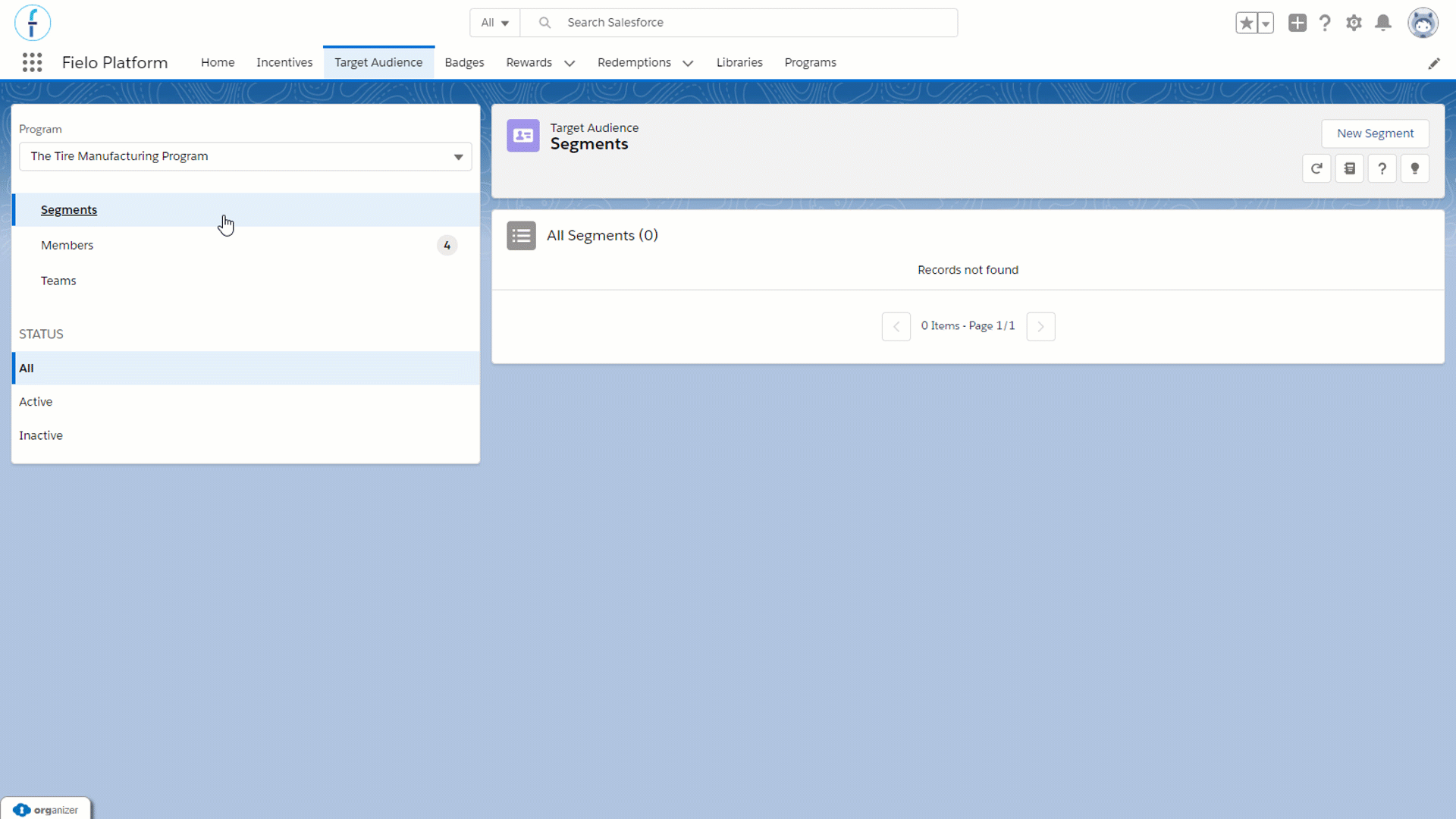The width and height of the screenshot is (1456, 819).
Task: Go to previous page of segments
Action: pyautogui.click(x=896, y=326)
